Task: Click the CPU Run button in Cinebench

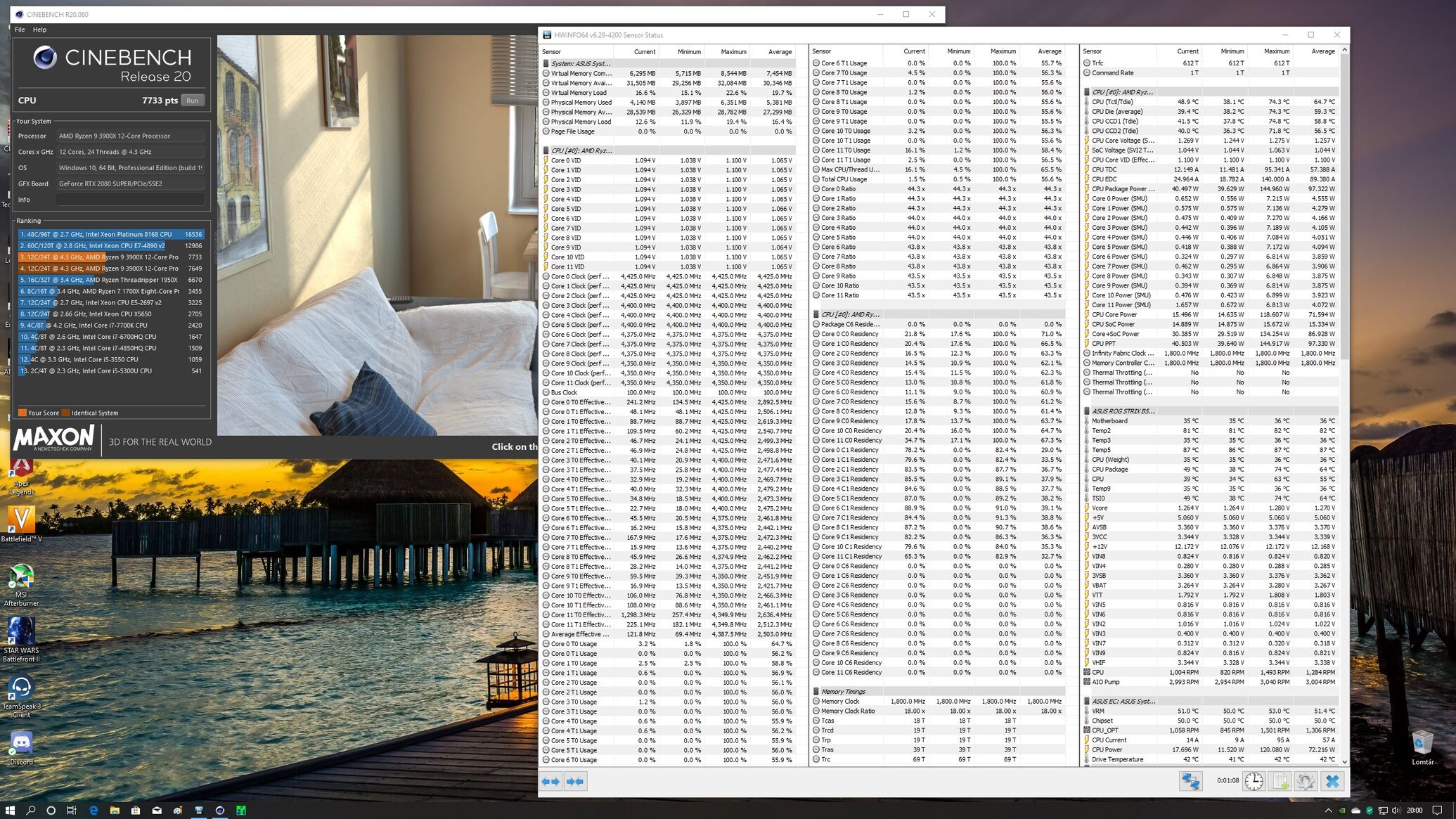Action: click(x=193, y=101)
